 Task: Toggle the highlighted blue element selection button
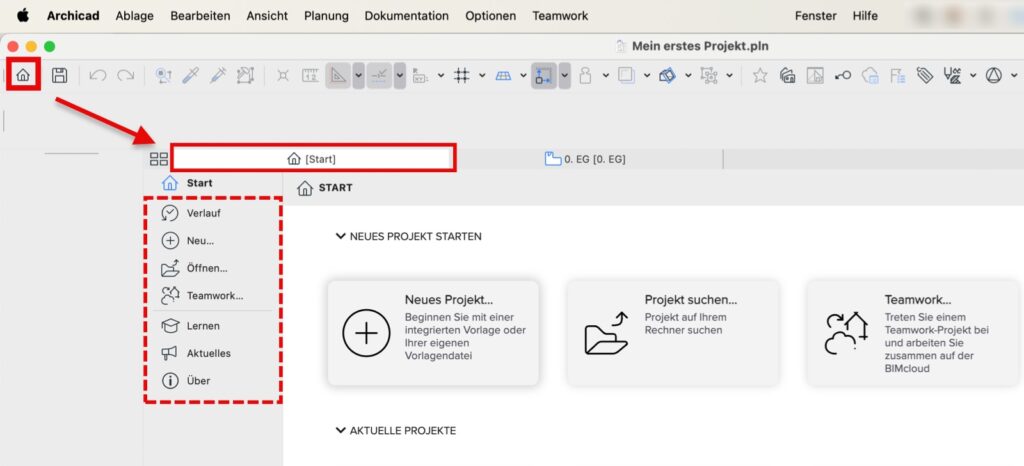[x=544, y=76]
